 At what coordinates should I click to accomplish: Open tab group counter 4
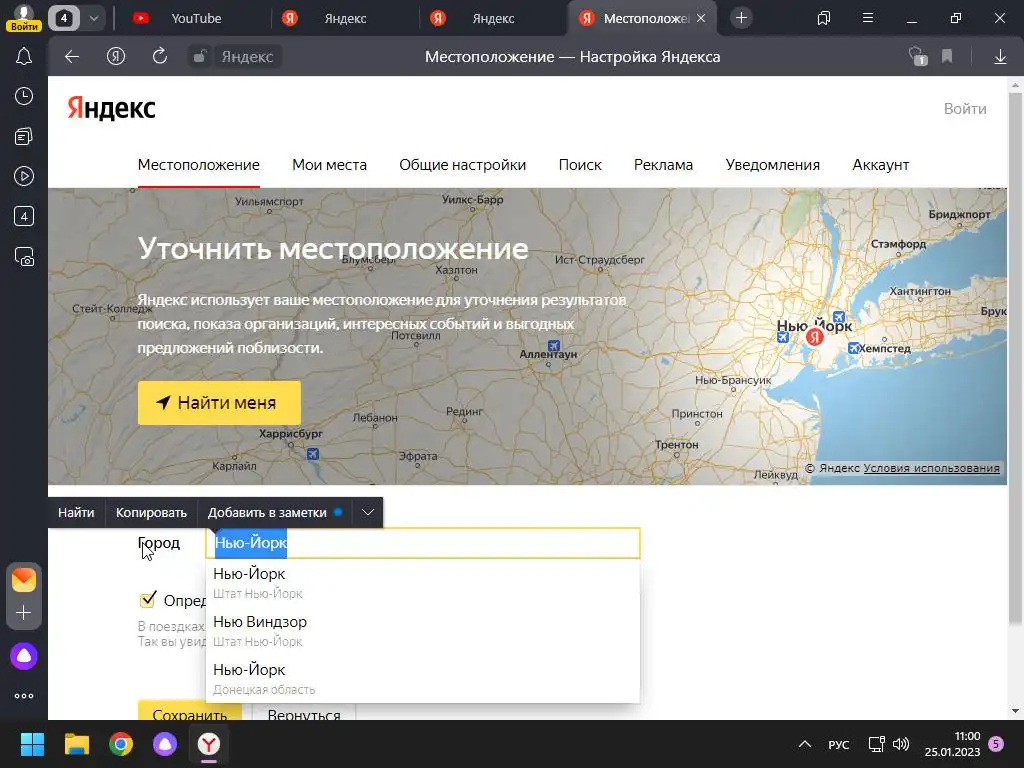coord(63,18)
